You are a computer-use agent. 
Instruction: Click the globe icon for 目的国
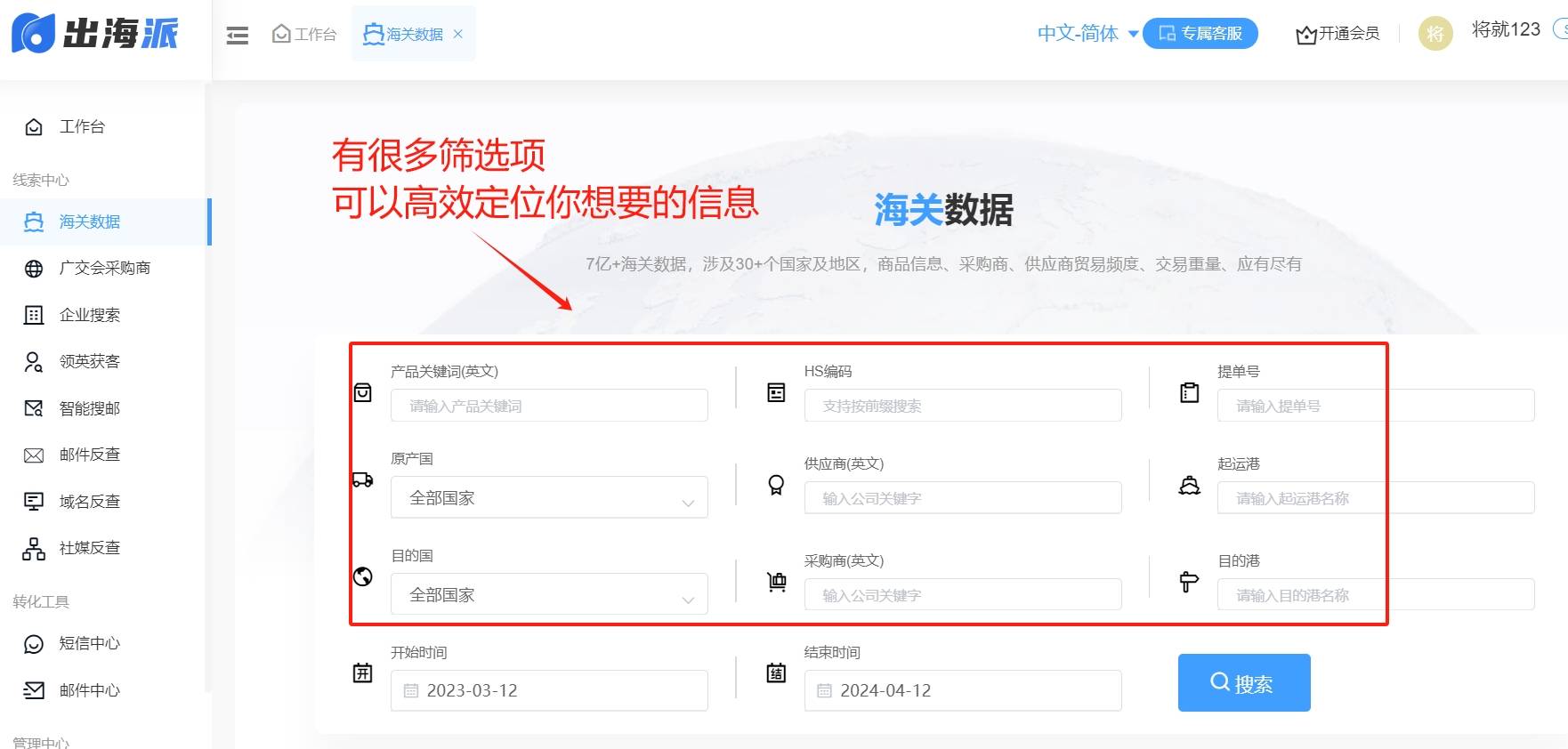(x=363, y=576)
